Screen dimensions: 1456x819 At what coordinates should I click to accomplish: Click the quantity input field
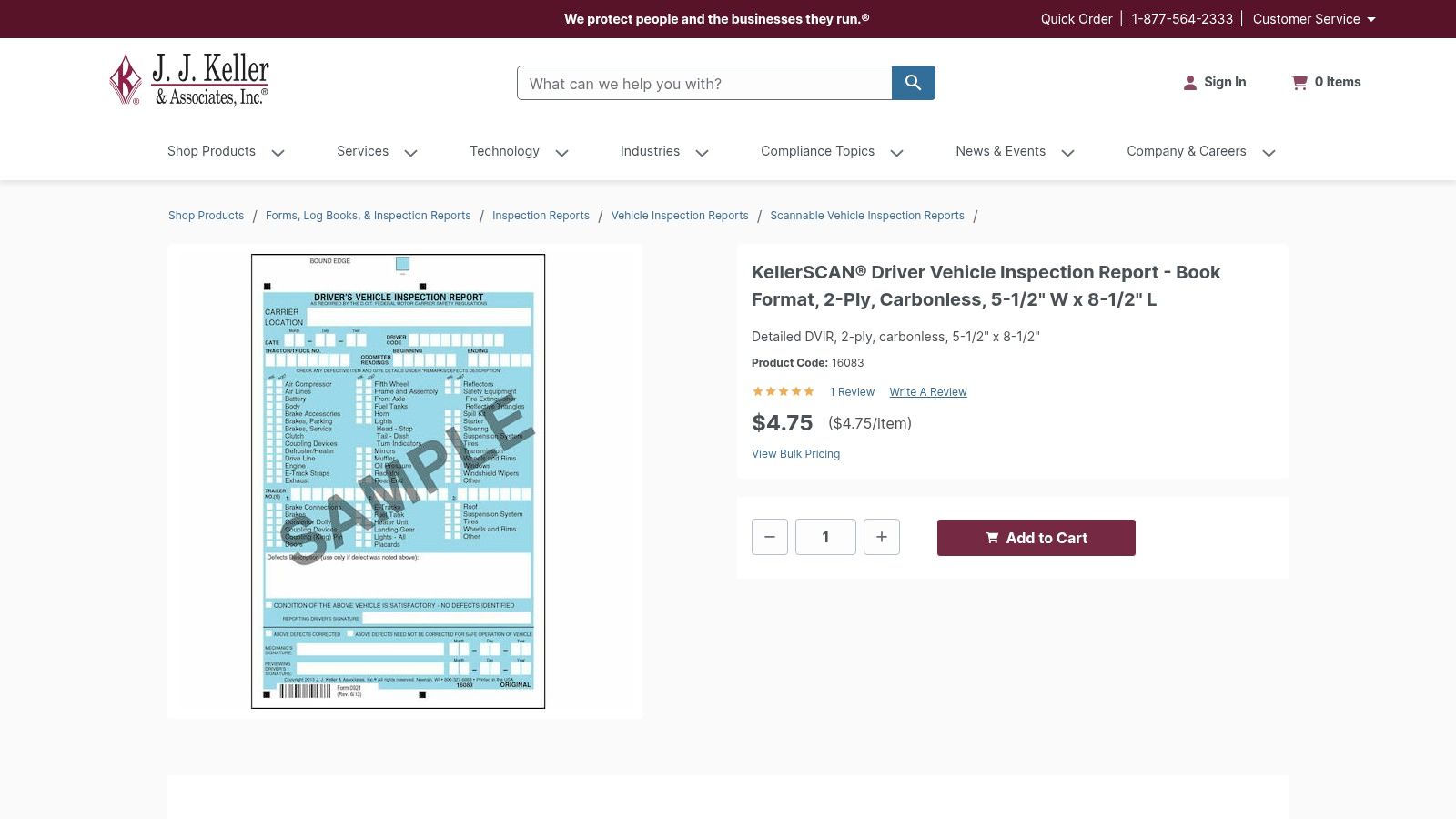click(x=825, y=537)
